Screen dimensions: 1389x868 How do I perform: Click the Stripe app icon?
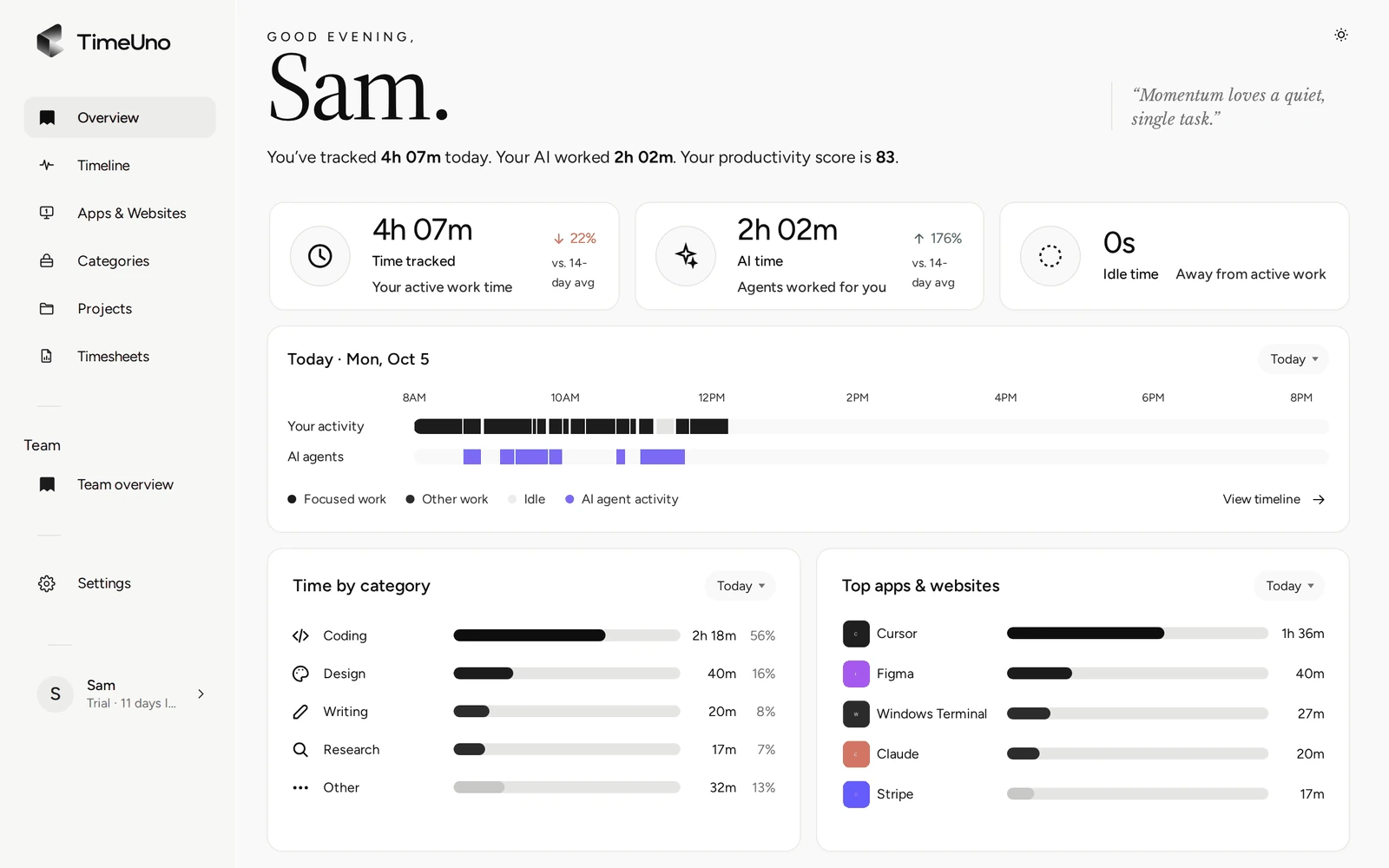point(856,794)
